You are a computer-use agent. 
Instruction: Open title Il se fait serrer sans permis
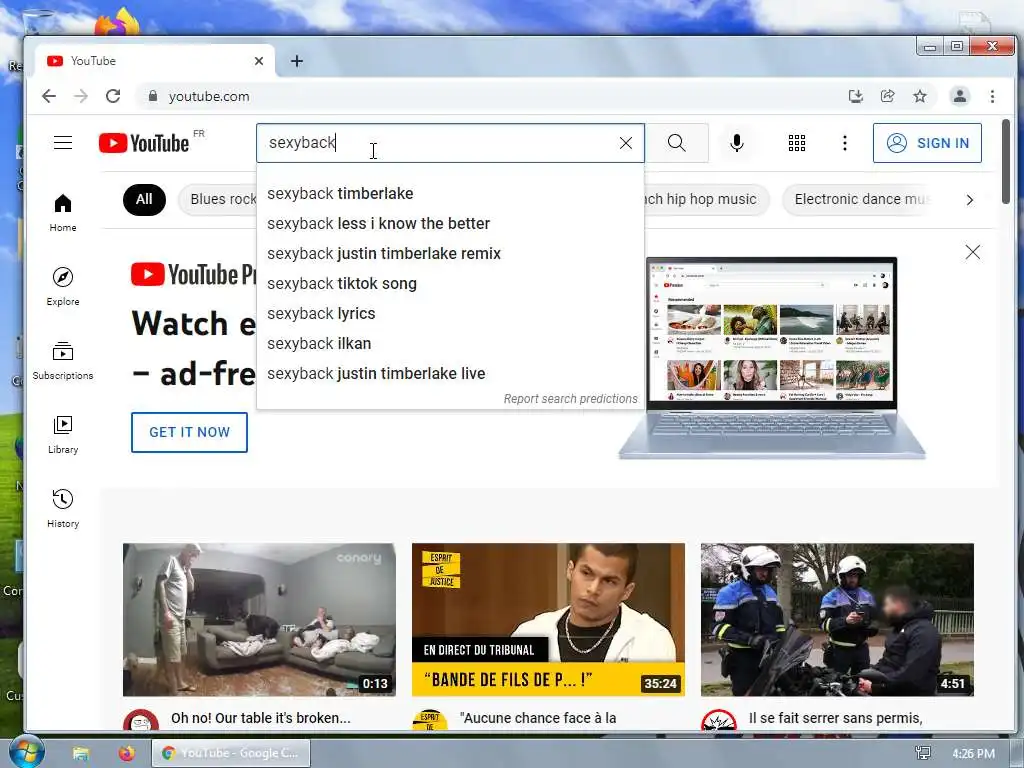tap(835, 718)
